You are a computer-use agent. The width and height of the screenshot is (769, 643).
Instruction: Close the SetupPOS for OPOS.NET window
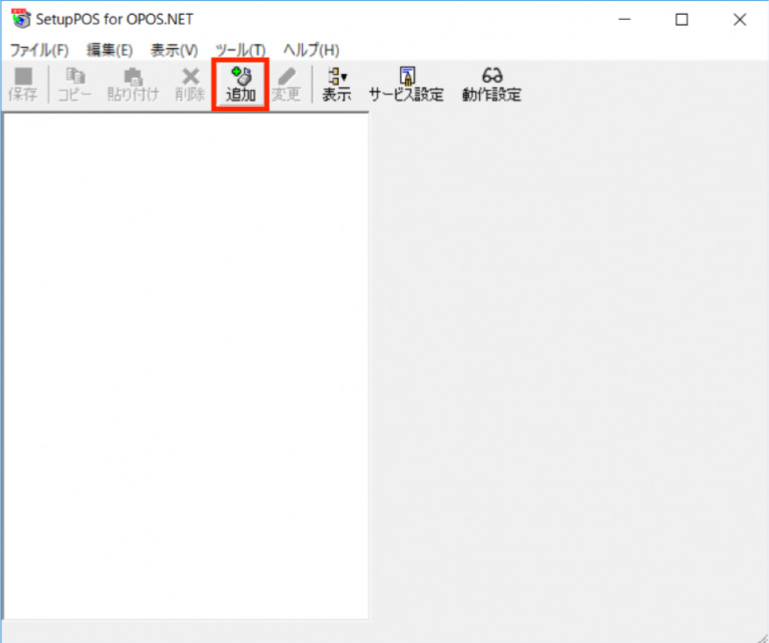click(740, 19)
